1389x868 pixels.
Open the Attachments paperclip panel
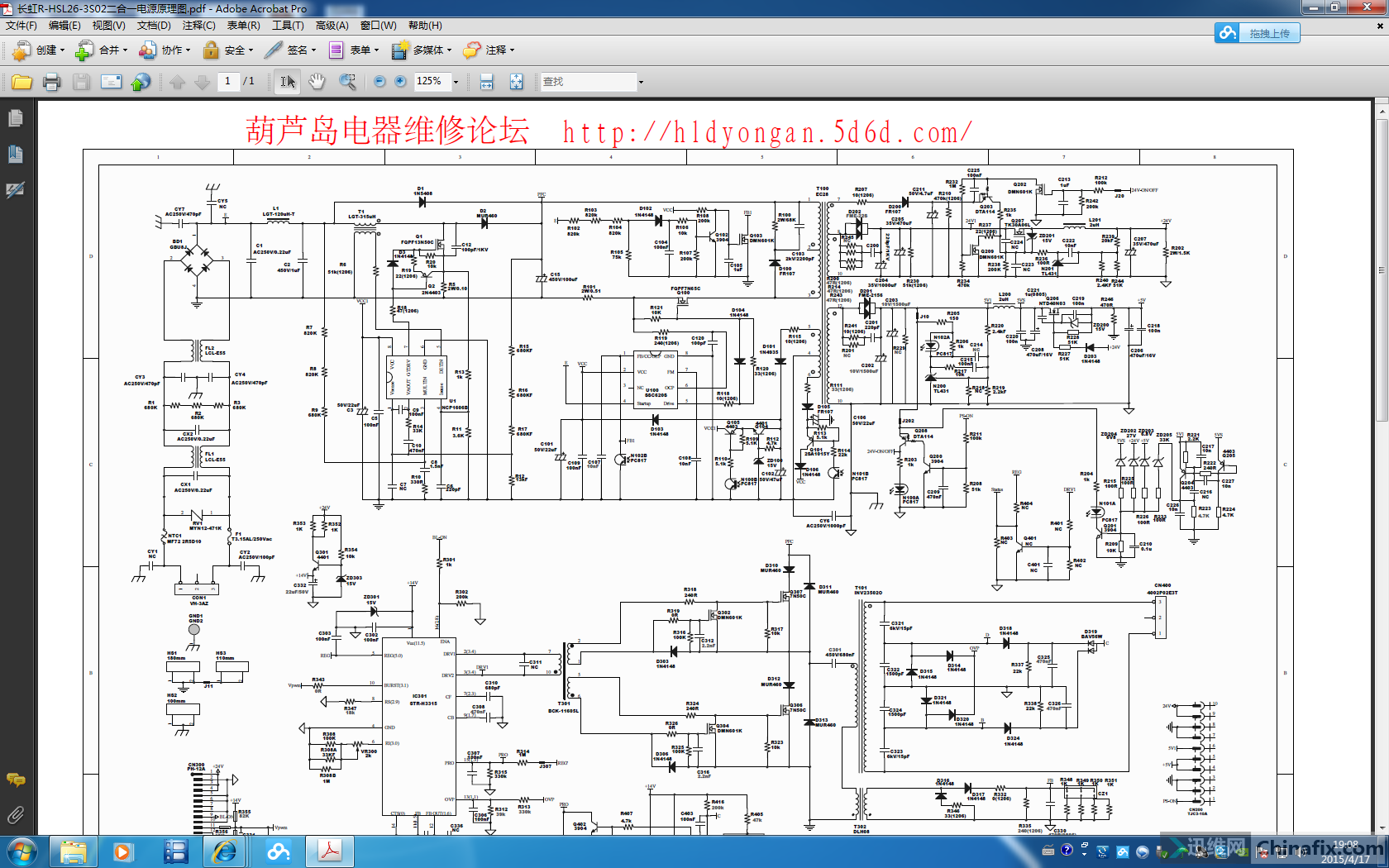(x=15, y=815)
